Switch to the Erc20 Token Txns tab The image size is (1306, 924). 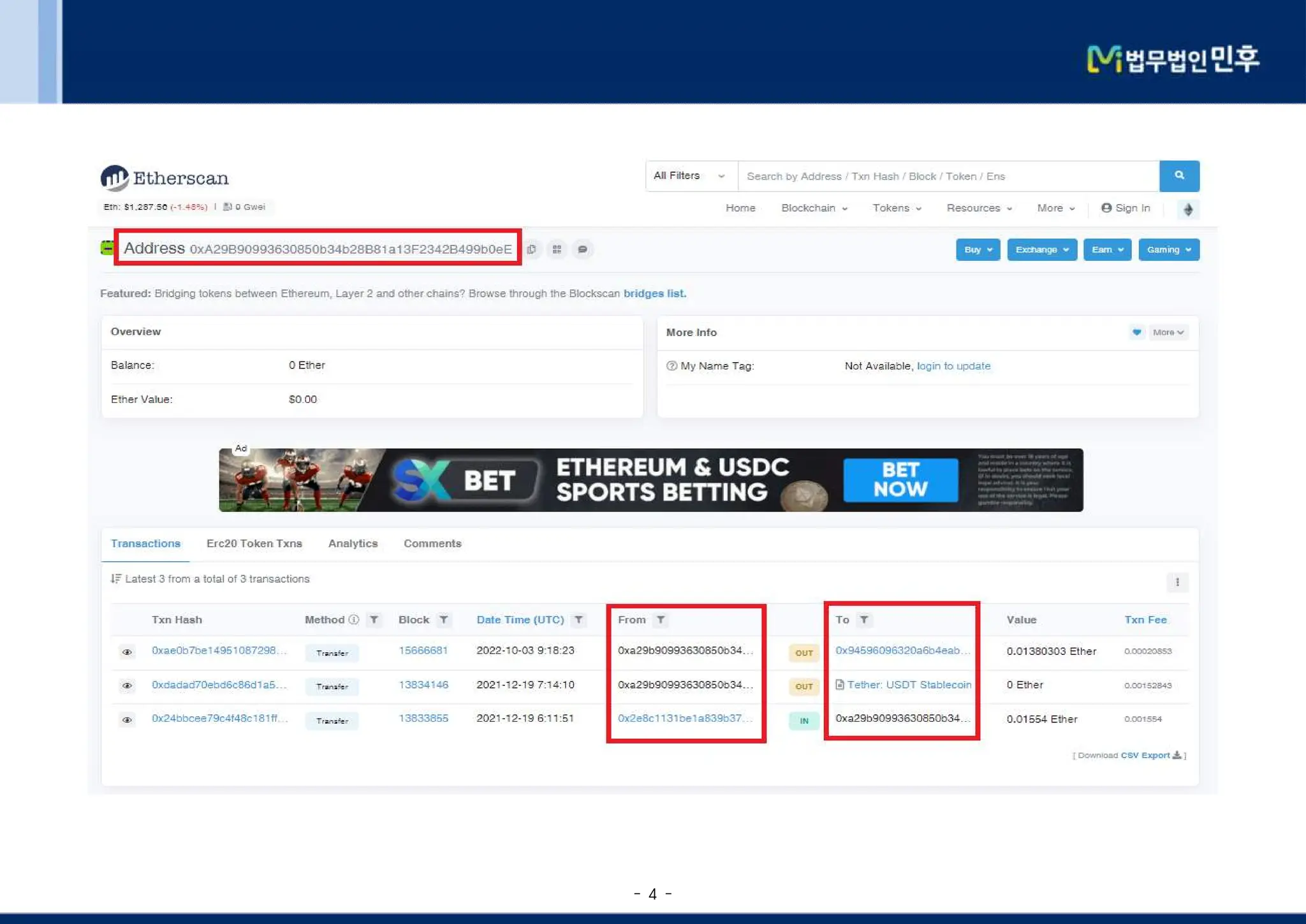point(254,543)
